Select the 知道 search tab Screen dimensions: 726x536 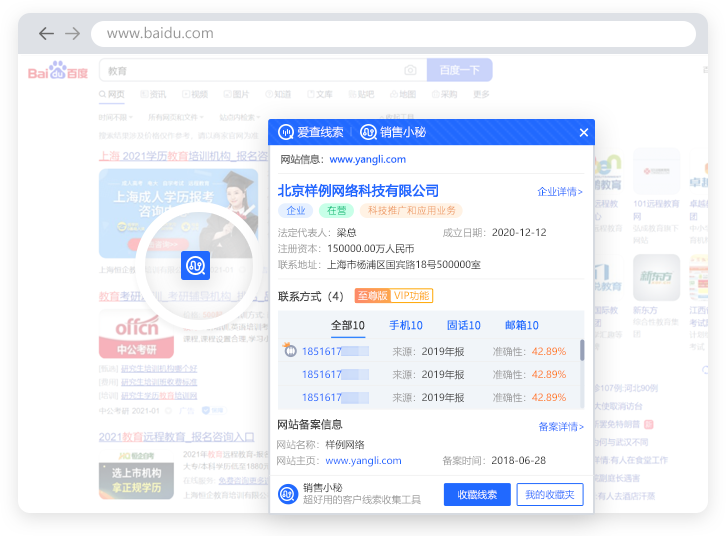tap(278, 94)
